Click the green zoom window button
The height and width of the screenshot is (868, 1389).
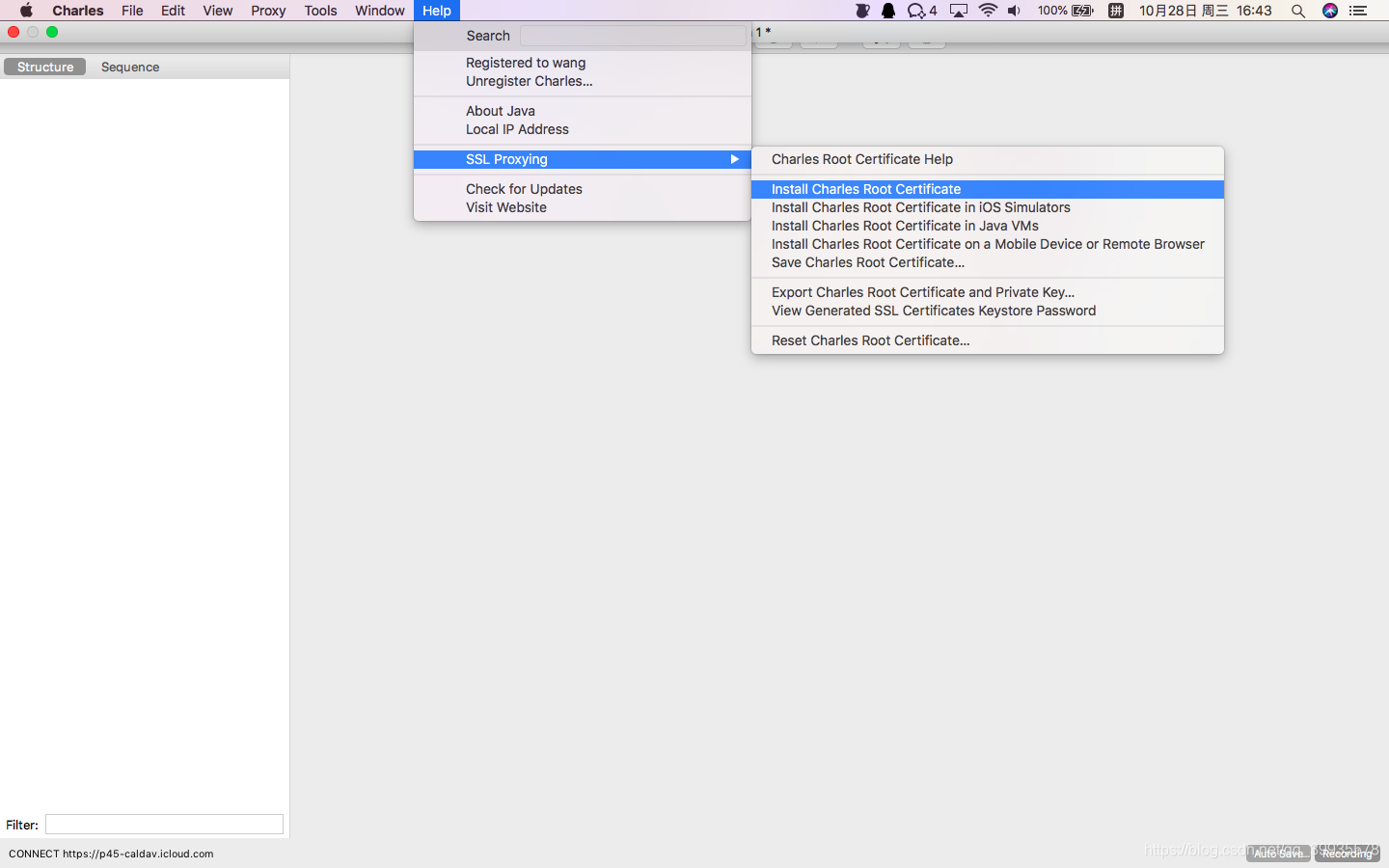[52, 32]
